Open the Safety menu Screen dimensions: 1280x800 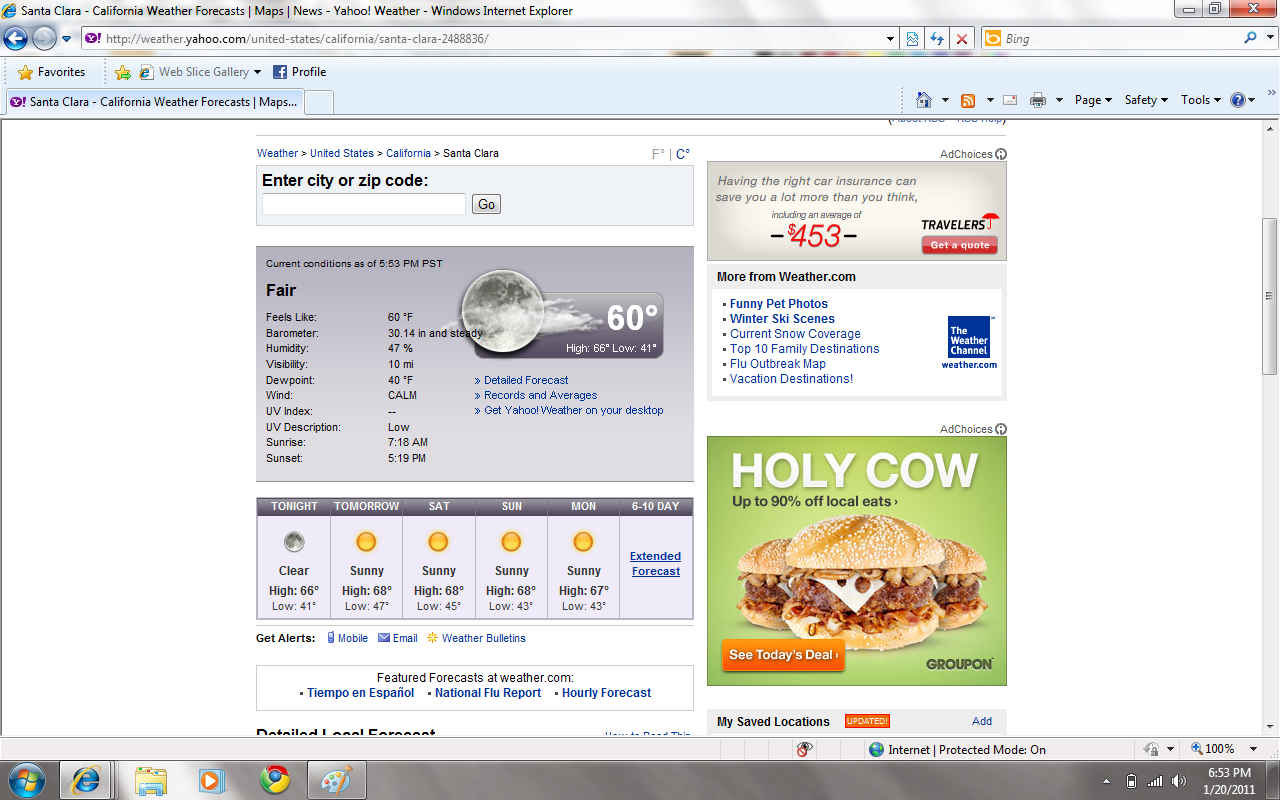pos(1147,100)
